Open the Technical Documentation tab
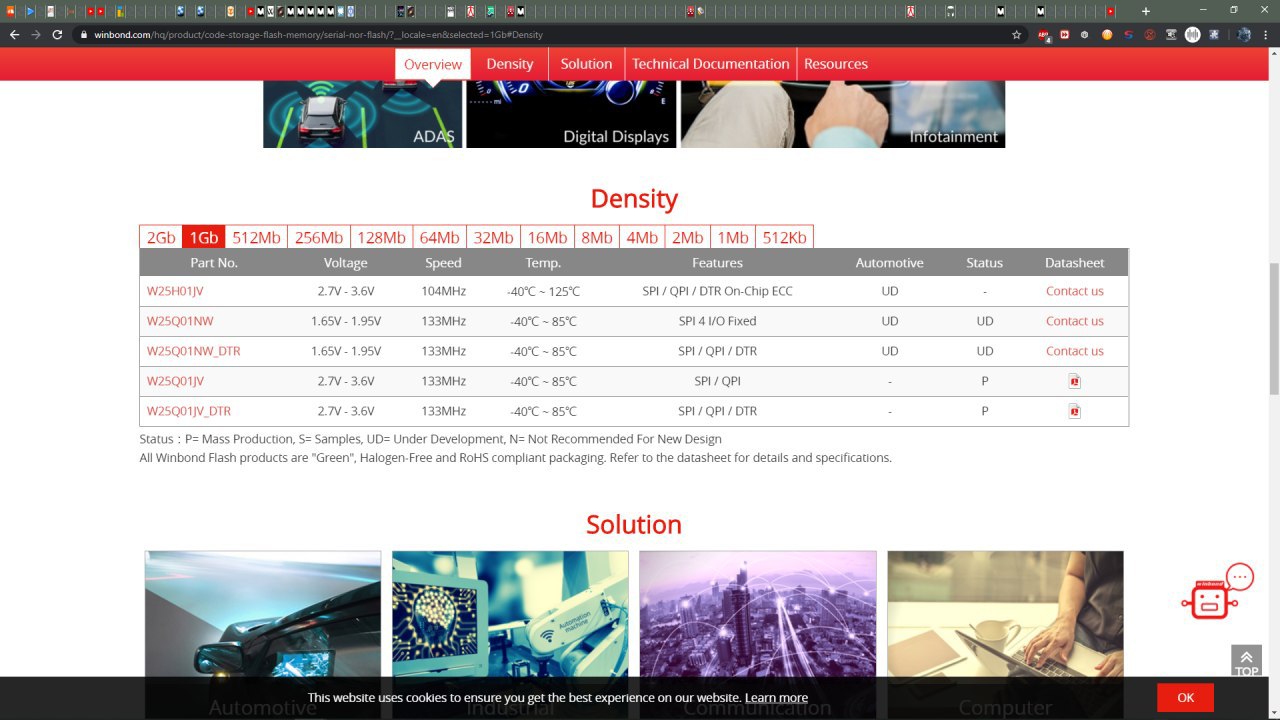Screen dimensions: 1280x720 711,64
